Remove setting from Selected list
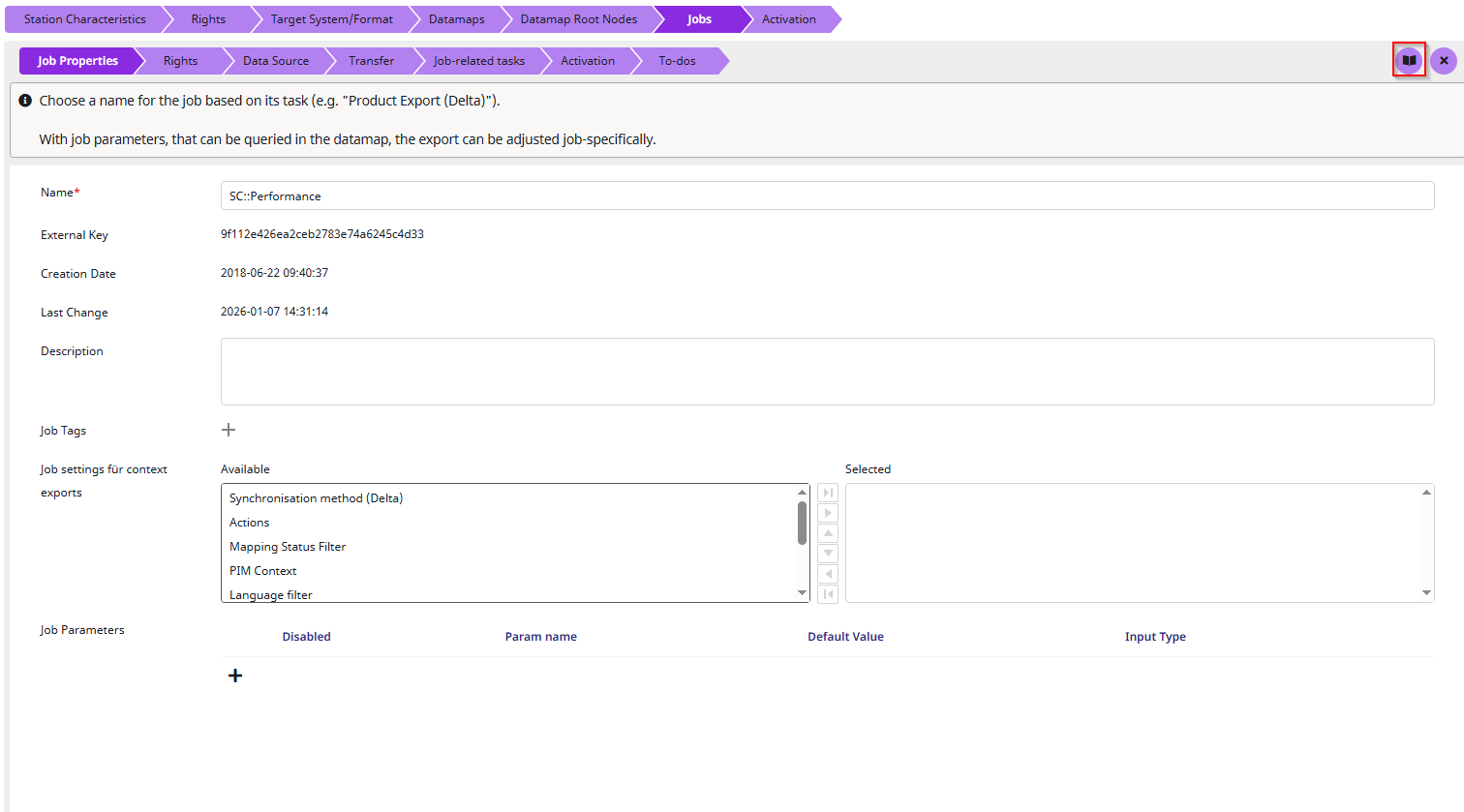 tap(828, 574)
